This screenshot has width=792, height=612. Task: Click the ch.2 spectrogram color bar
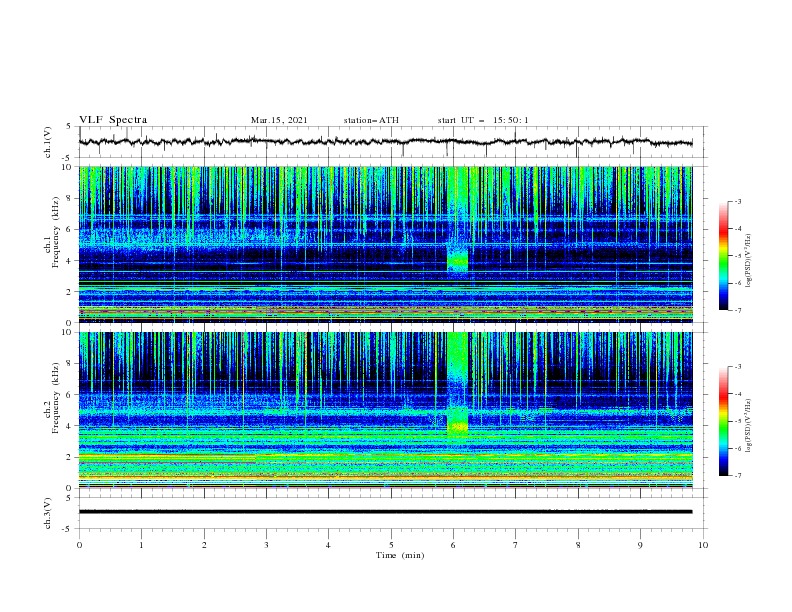[x=723, y=421]
